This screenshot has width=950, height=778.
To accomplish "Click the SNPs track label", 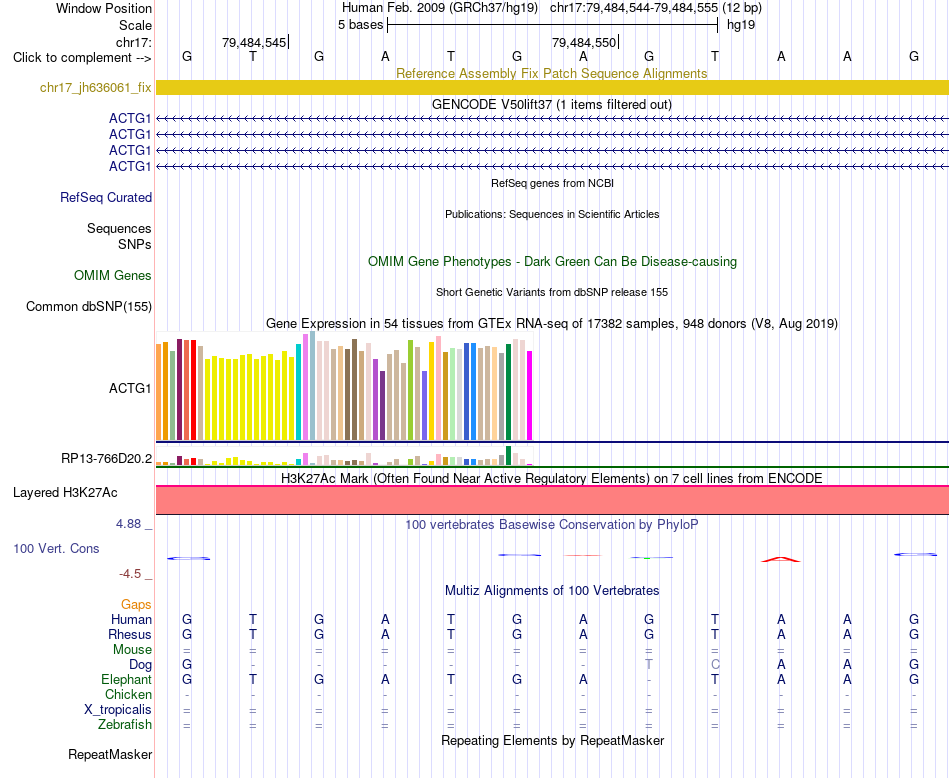I will pyautogui.click(x=135, y=244).
